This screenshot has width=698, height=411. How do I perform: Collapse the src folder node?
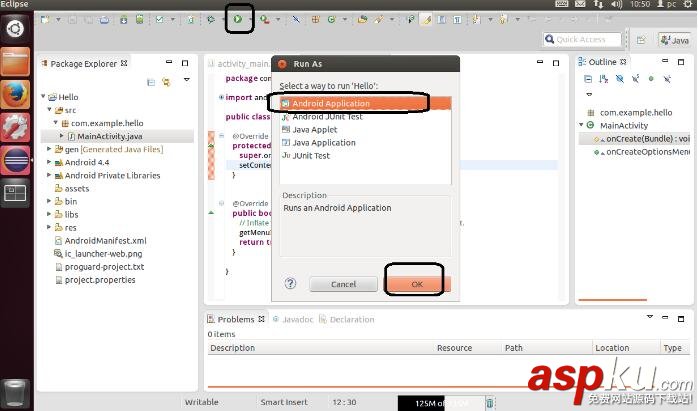[x=49, y=109]
